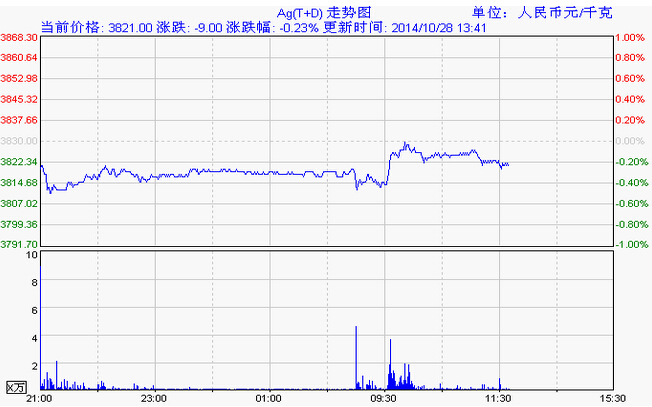Screen dimensions: 652x407
Task: Click the -1.00% right axis label
Action: (630, 244)
